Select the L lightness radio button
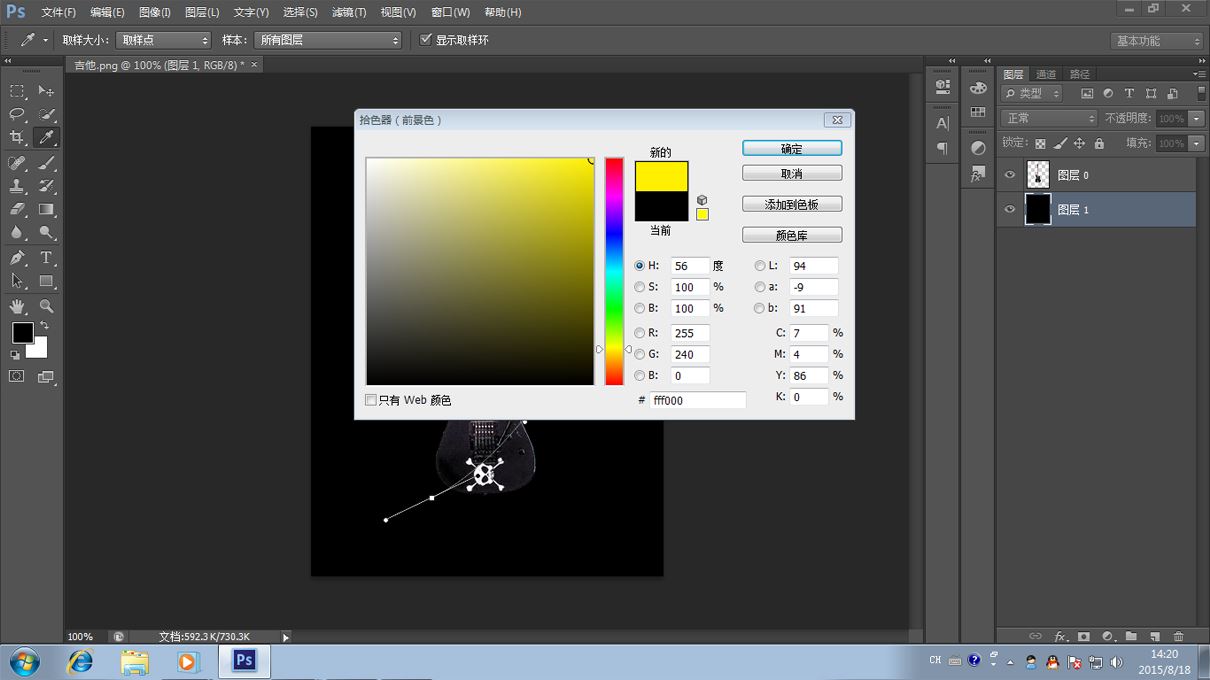 760,266
